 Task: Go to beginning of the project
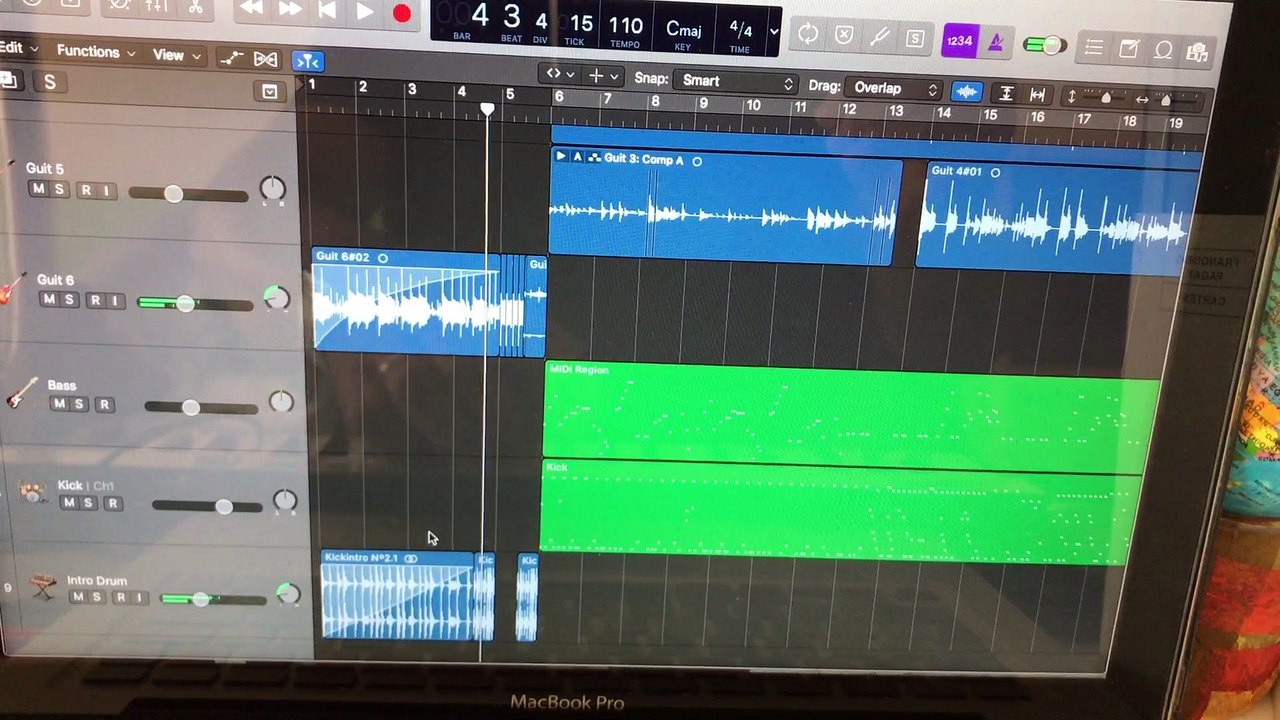(x=326, y=11)
